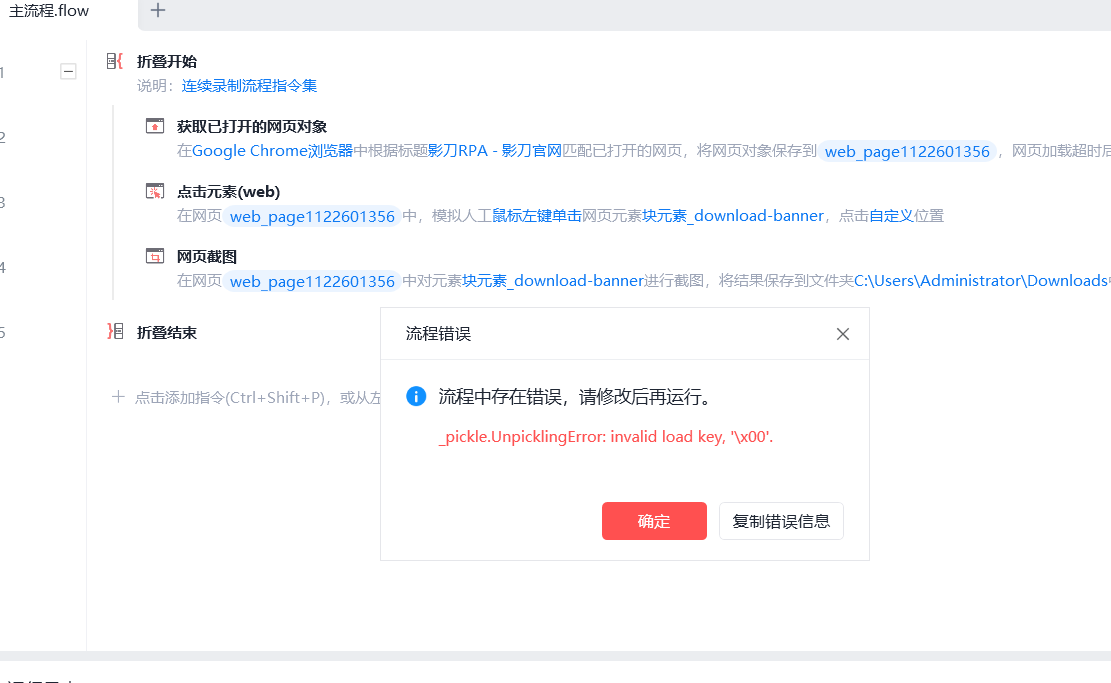Select the webpage screenshot step icon
This screenshot has height=683, width=1111.
tap(154, 256)
